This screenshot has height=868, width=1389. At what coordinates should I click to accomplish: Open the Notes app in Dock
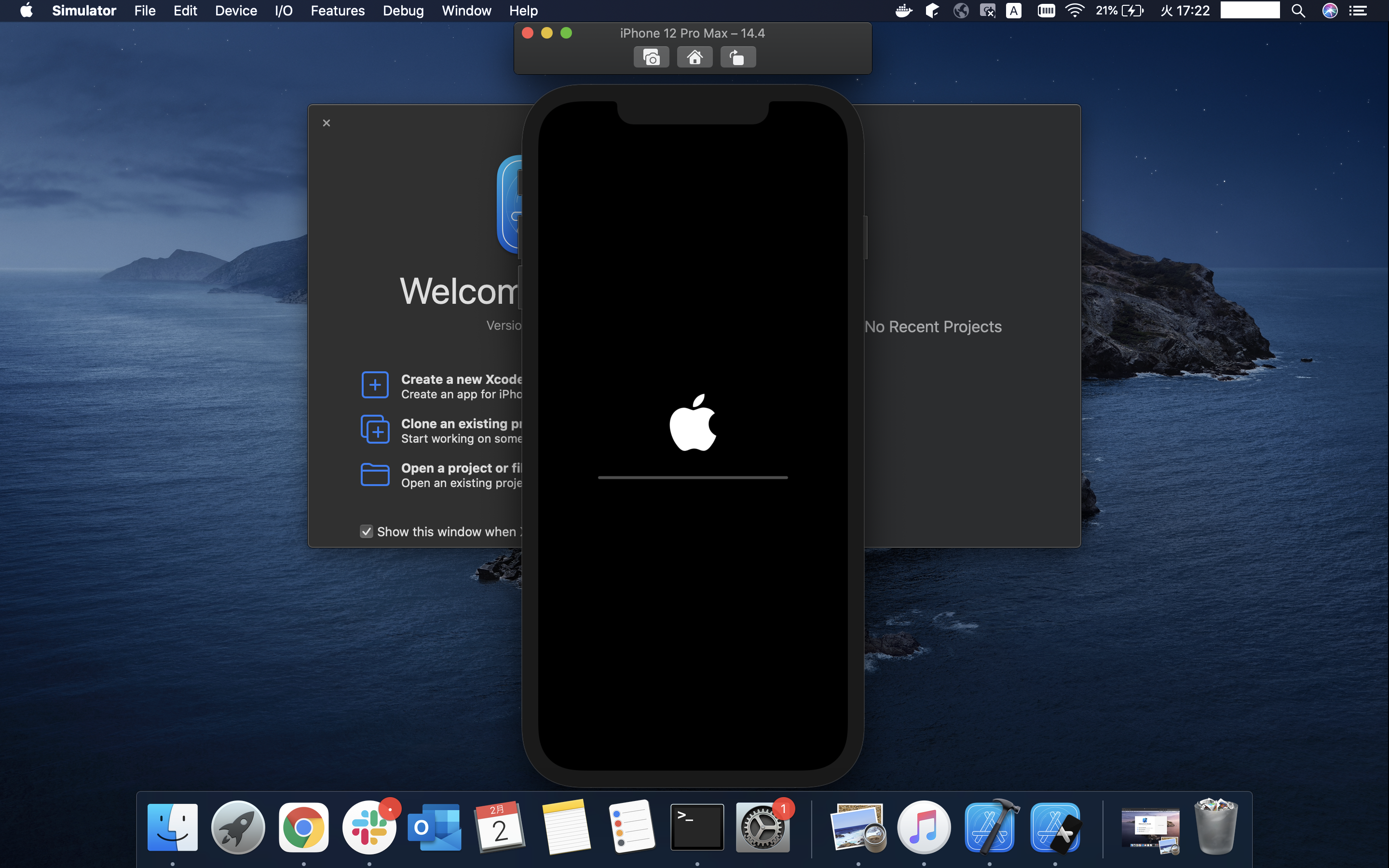(x=566, y=827)
